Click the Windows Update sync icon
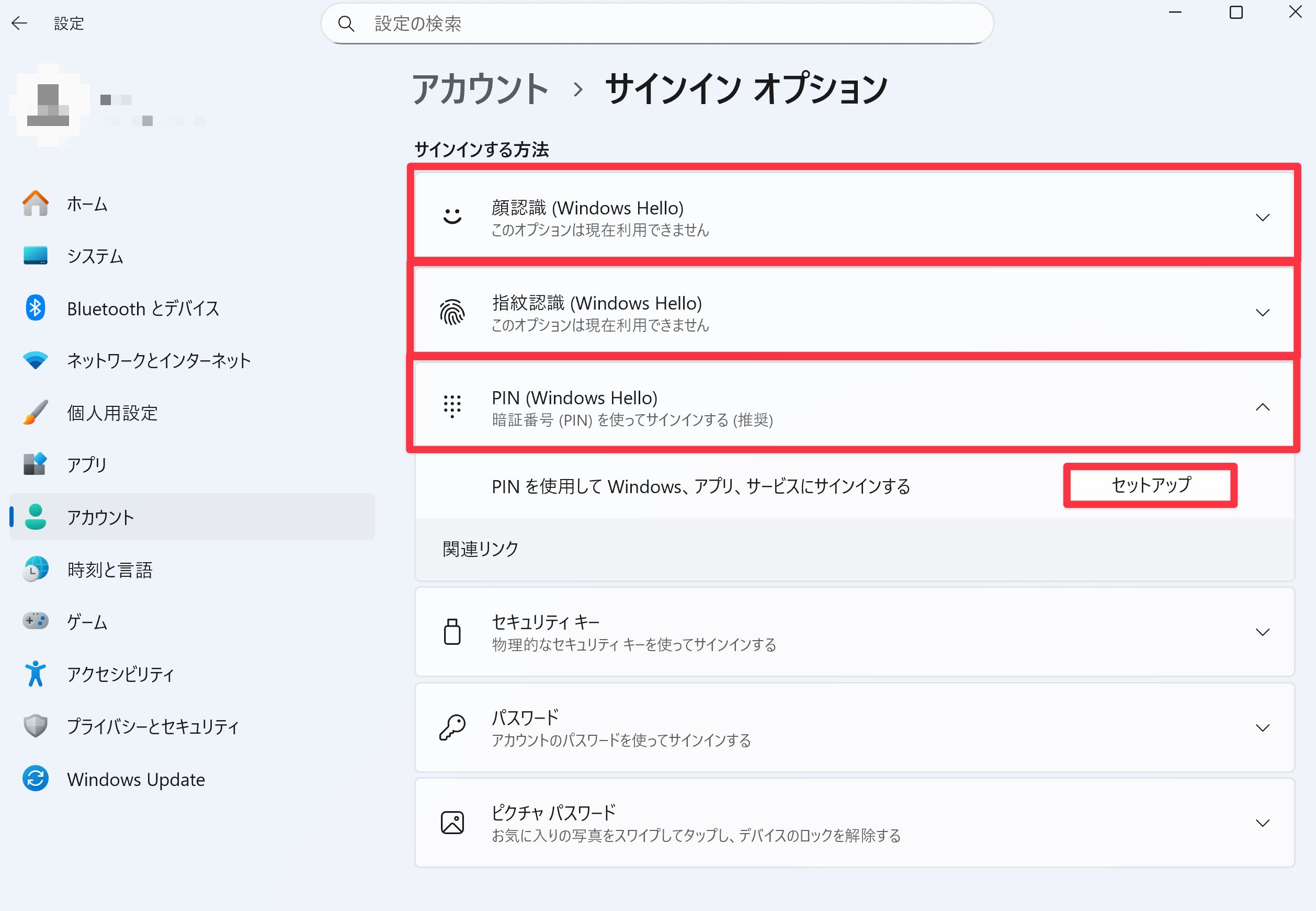Image resolution: width=1316 pixels, height=911 pixels. pyautogui.click(x=36, y=779)
